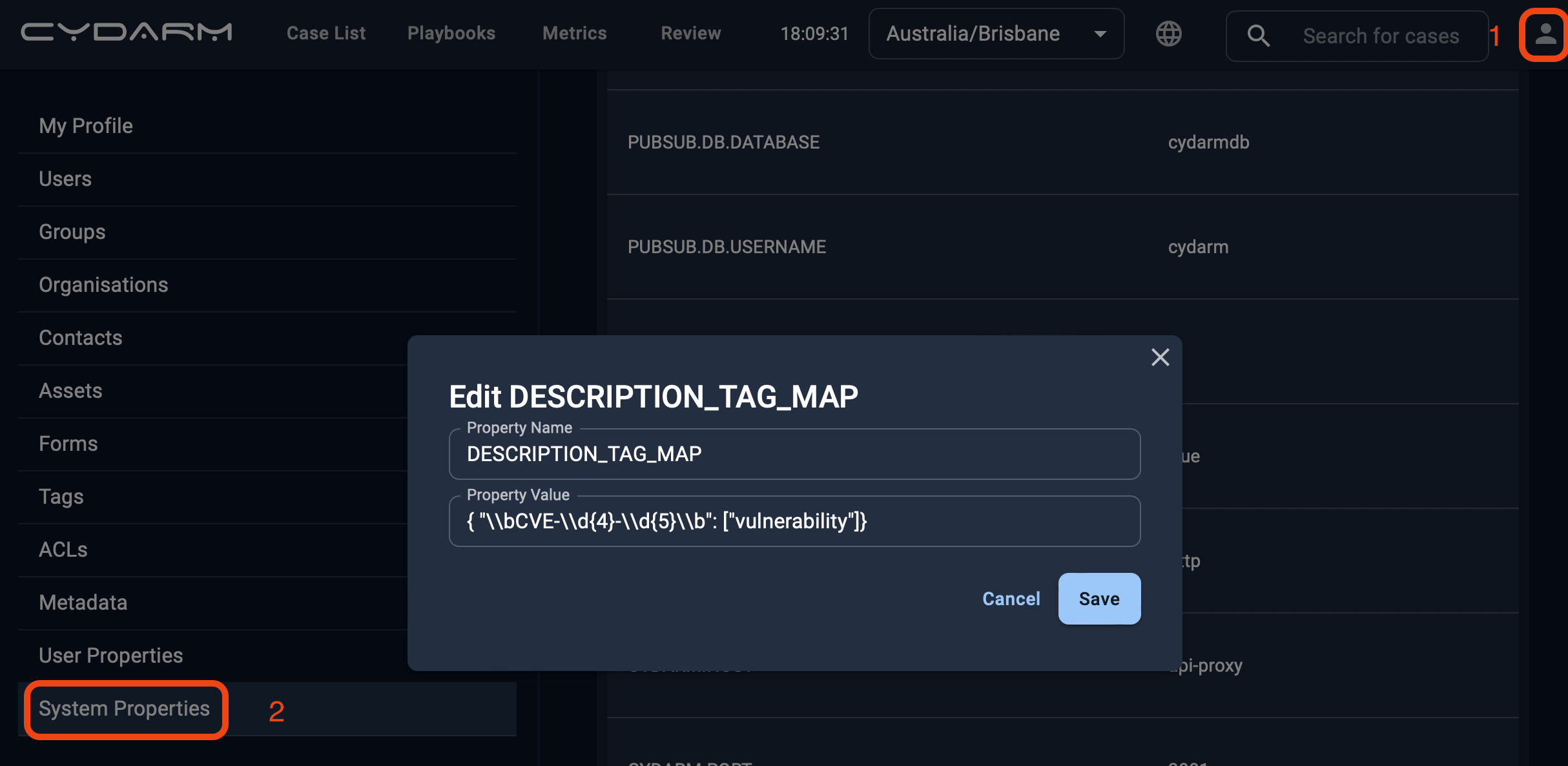Click the Property Name field

[794, 454]
